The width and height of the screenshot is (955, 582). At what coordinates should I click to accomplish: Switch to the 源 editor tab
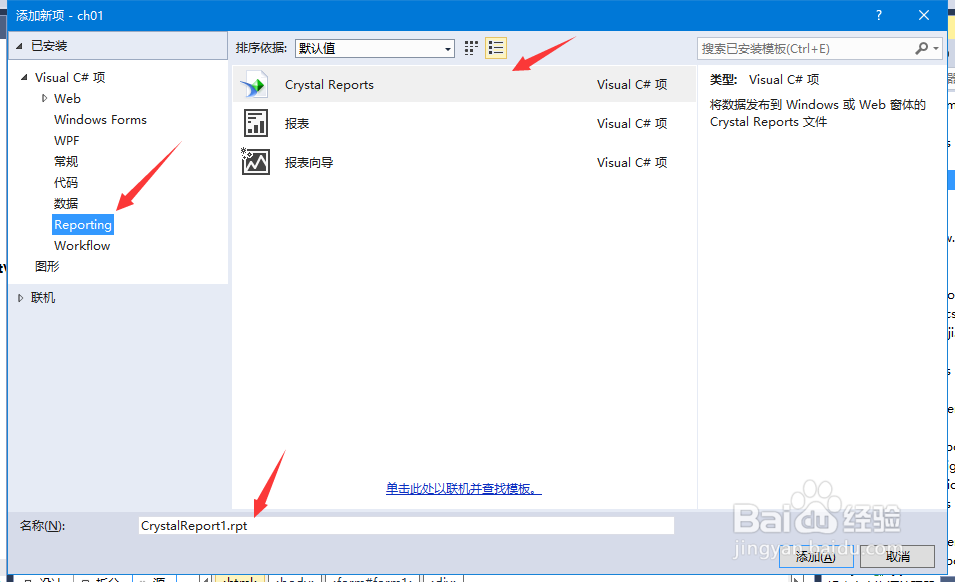(155, 578)
